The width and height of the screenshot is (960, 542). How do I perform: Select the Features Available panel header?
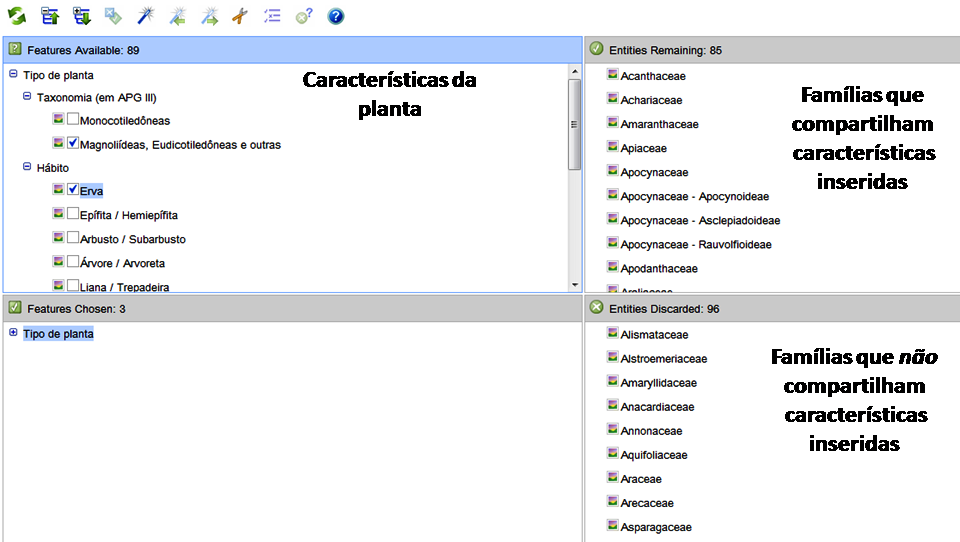tap(293, 50)
